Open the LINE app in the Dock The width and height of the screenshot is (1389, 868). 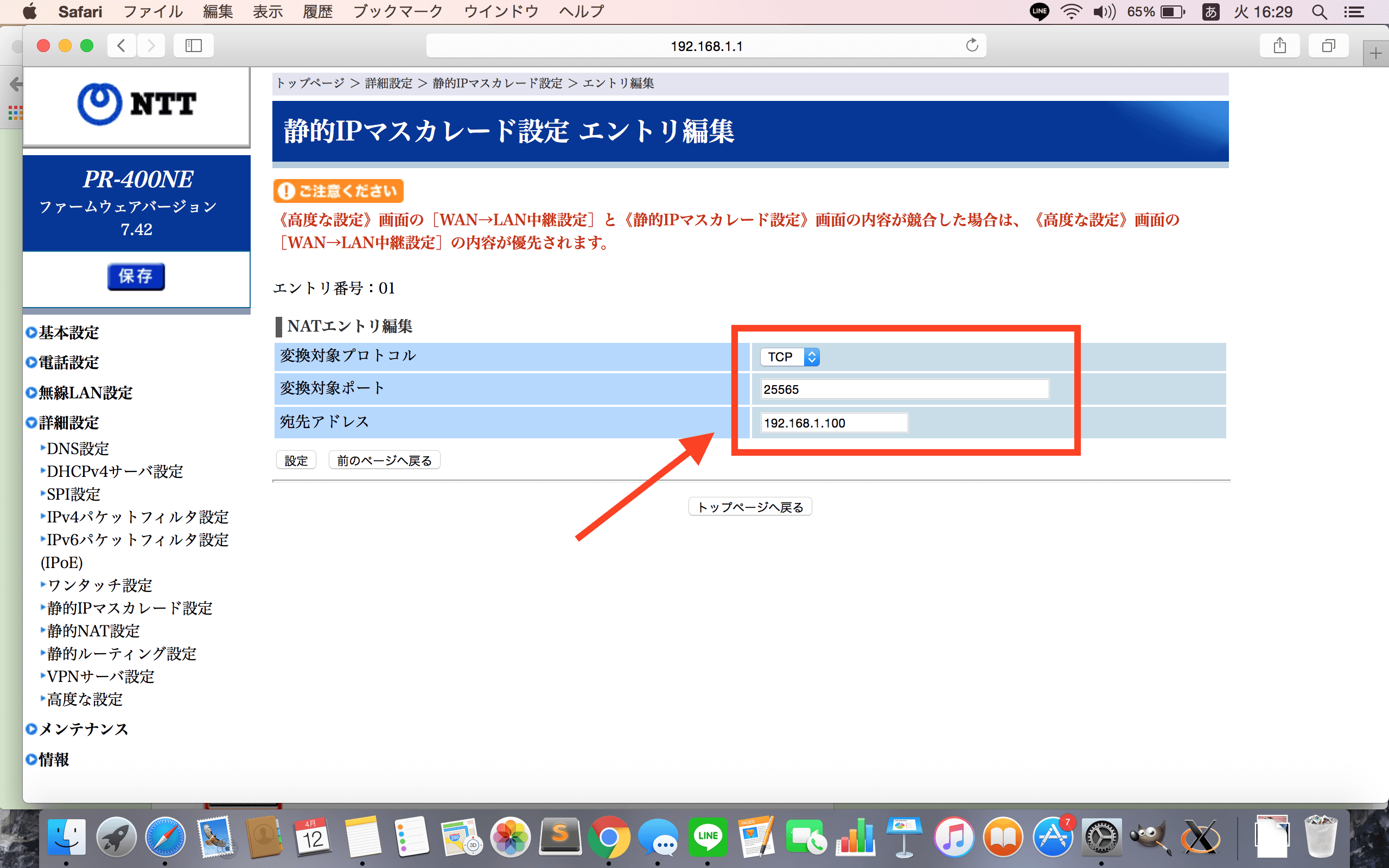point(709,837)
